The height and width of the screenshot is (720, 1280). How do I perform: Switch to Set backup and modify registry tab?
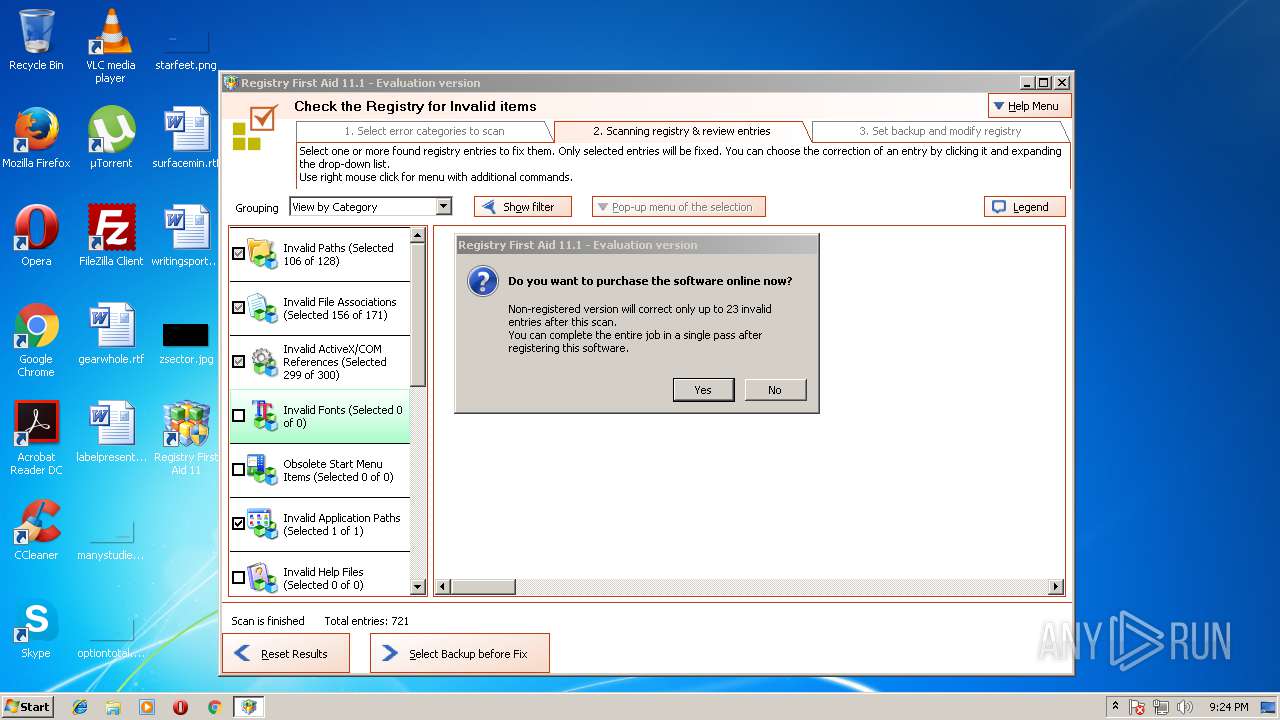[x=940, y=131]
